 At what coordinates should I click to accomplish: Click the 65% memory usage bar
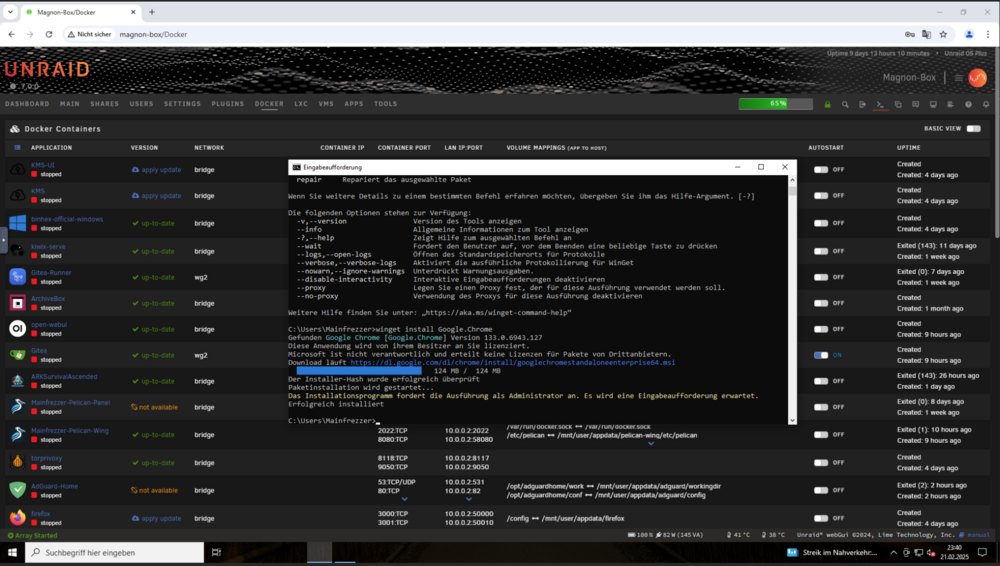tap(776, 104)
